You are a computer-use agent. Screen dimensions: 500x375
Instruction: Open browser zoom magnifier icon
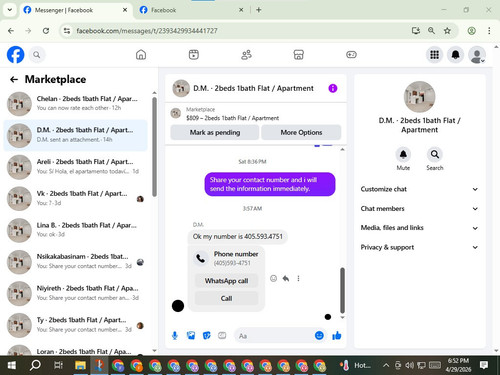[x=431, y=31]
